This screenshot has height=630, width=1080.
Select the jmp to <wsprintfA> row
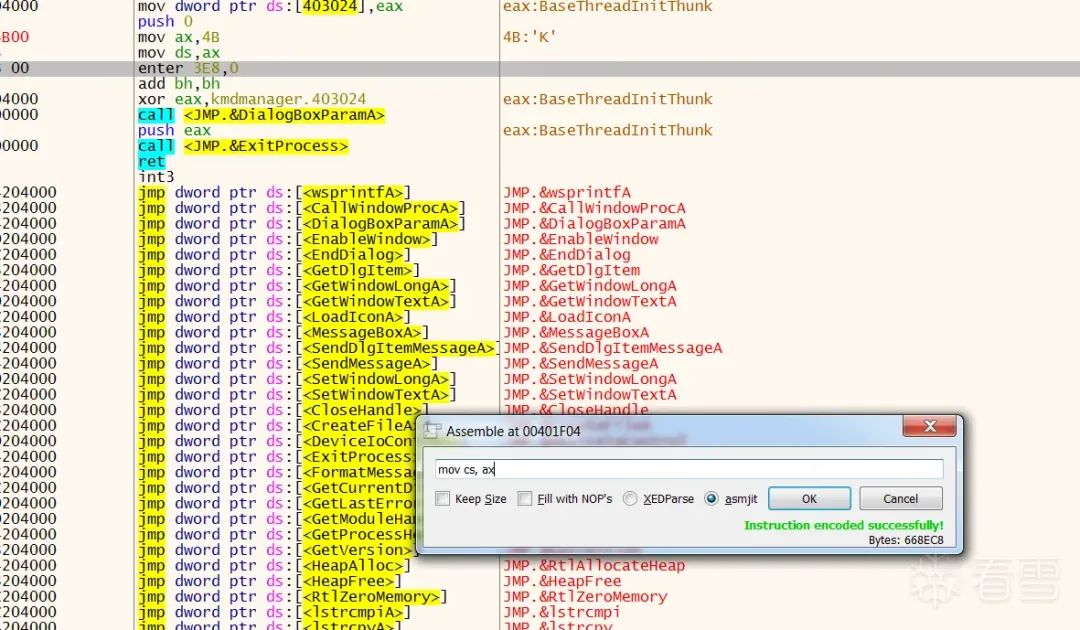click(x=274, y=192)
